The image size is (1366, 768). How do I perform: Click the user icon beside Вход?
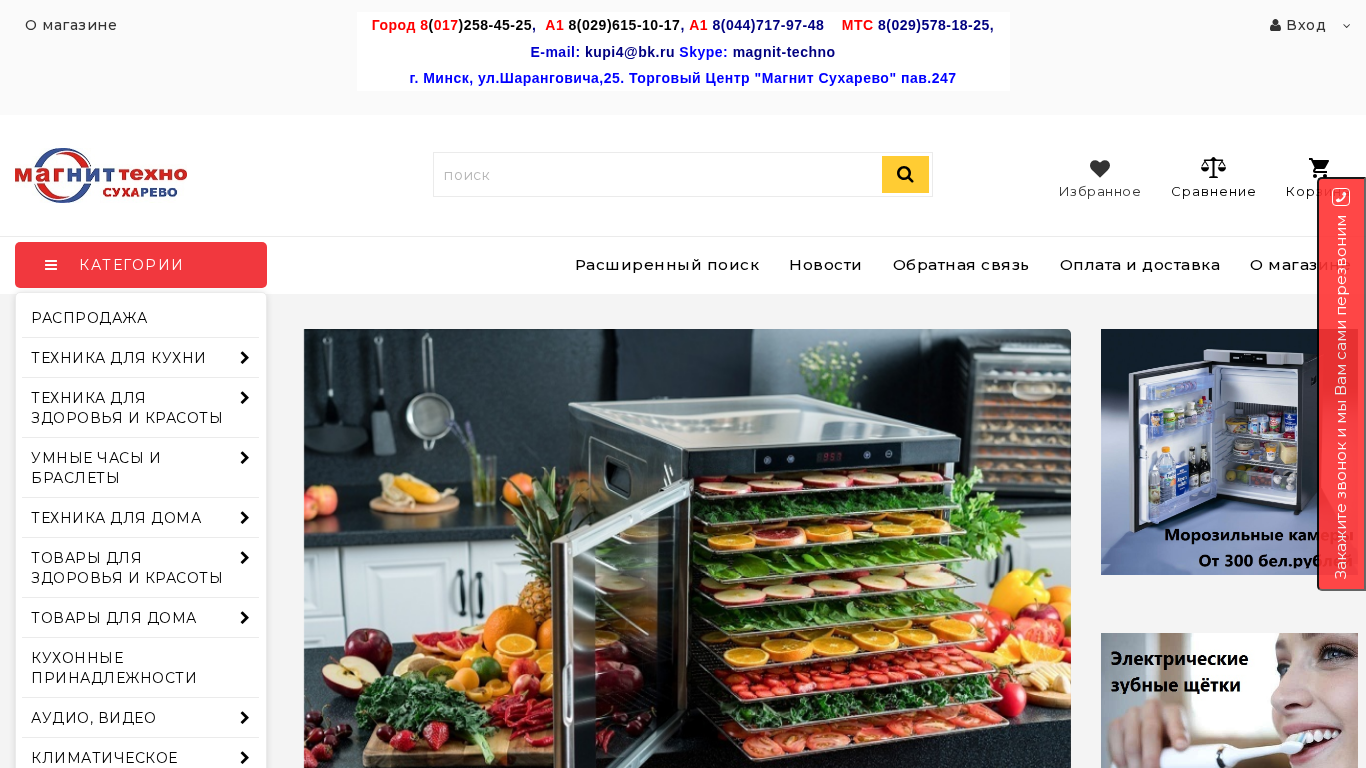click(1275, 25)
